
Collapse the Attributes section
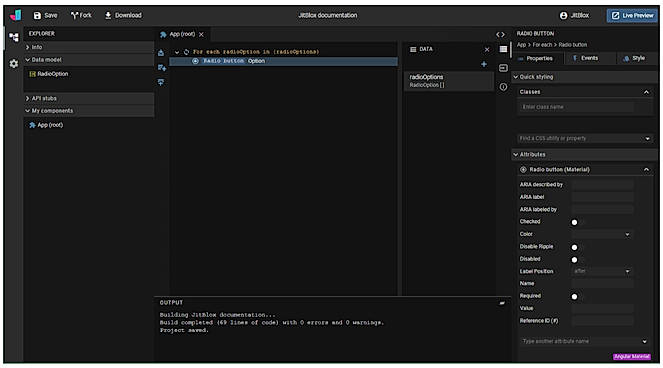585,155
